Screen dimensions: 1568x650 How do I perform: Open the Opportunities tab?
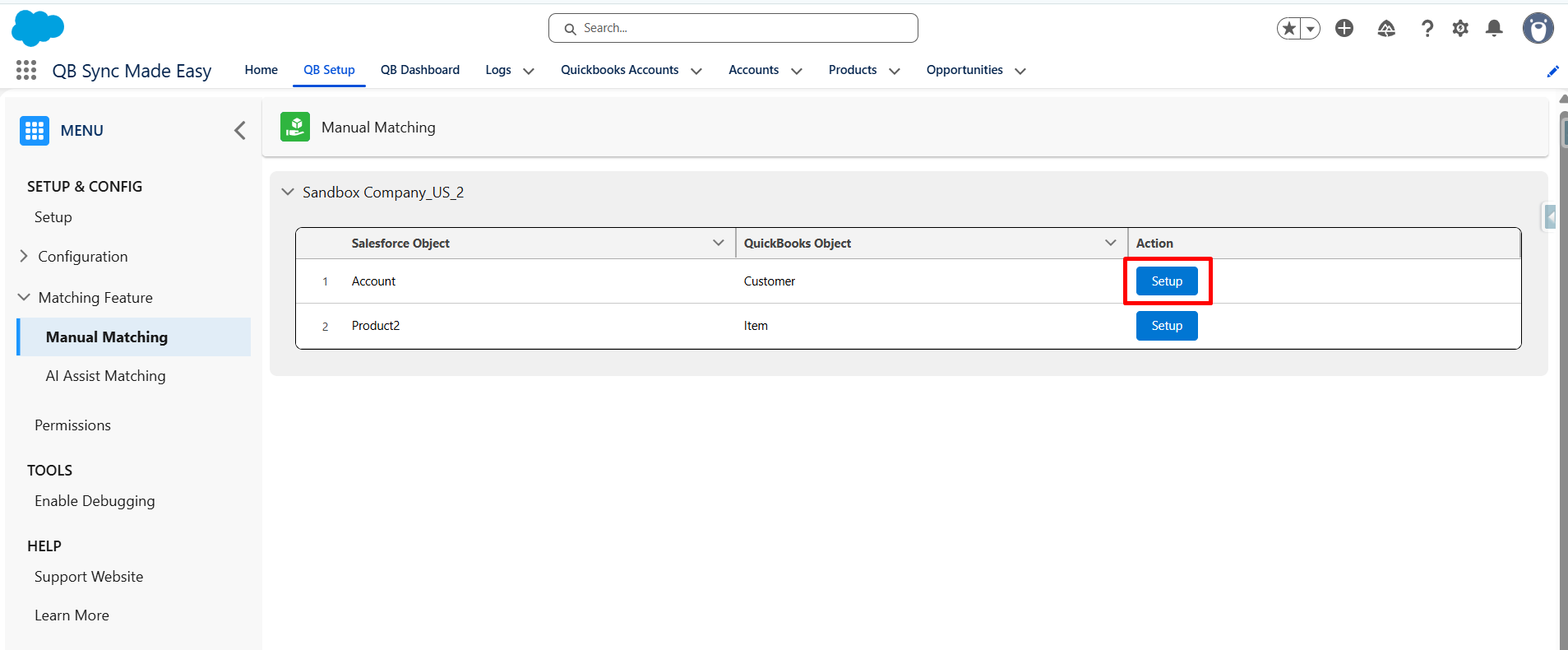[964, 70]
